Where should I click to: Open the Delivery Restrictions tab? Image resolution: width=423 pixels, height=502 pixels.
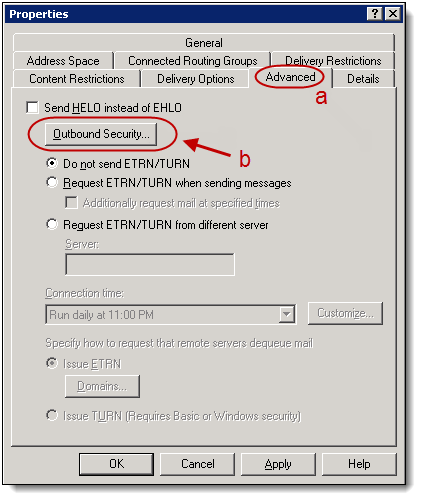pyautogui.click(x=333, y=61)
